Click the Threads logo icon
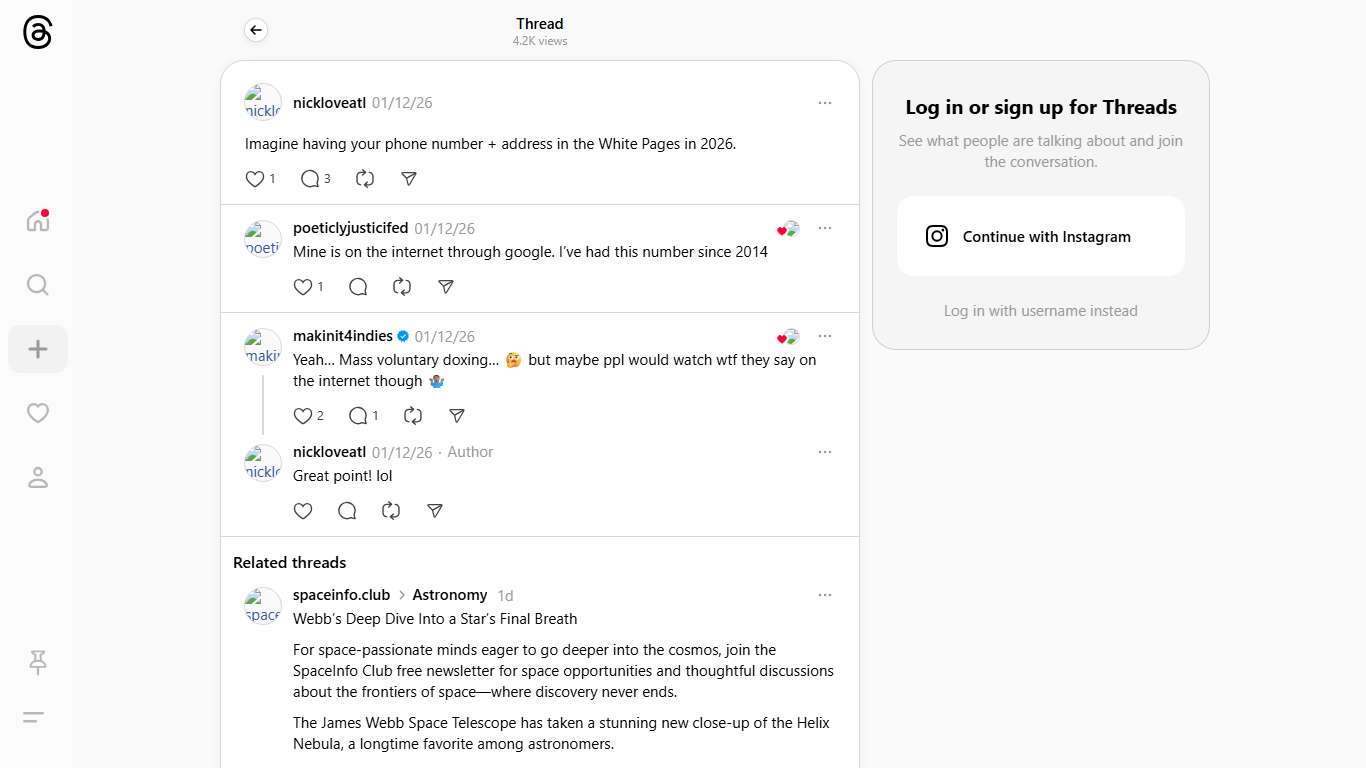 coord(37,32)
